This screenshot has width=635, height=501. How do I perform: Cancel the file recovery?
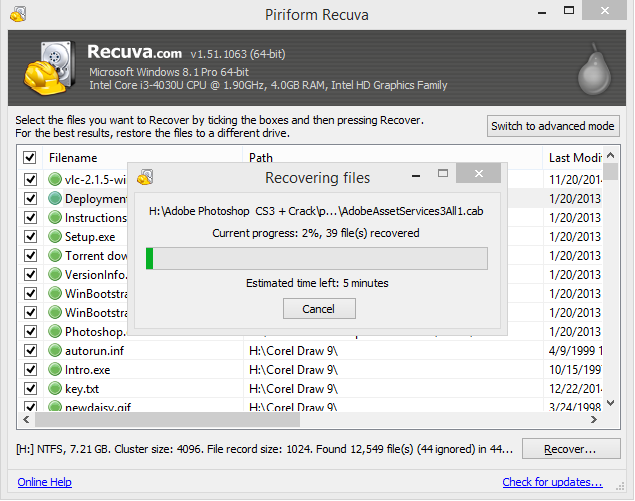pyautogui.click(x=319, y=309)
